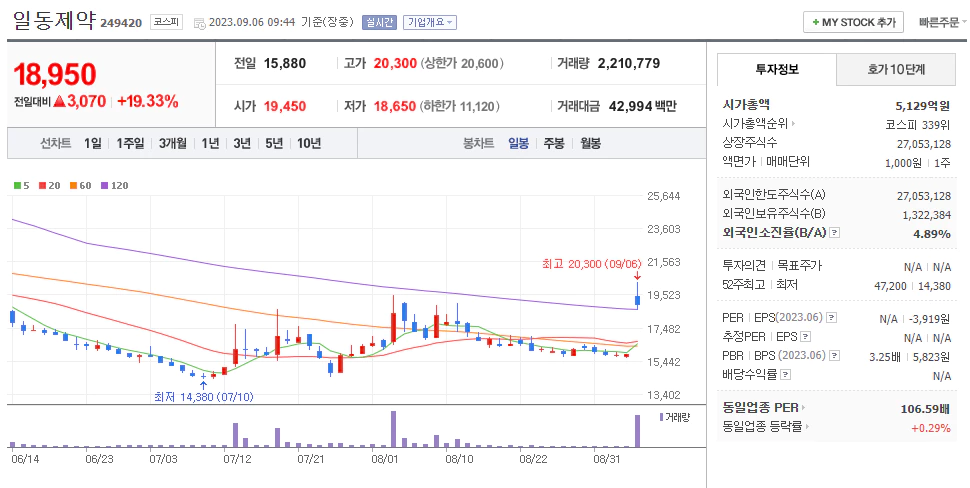Image resolution: width=970 pixels, height=488 pixels.
Task: Click the 상한가 20,600 text
Action: click(x=462, y=63)
